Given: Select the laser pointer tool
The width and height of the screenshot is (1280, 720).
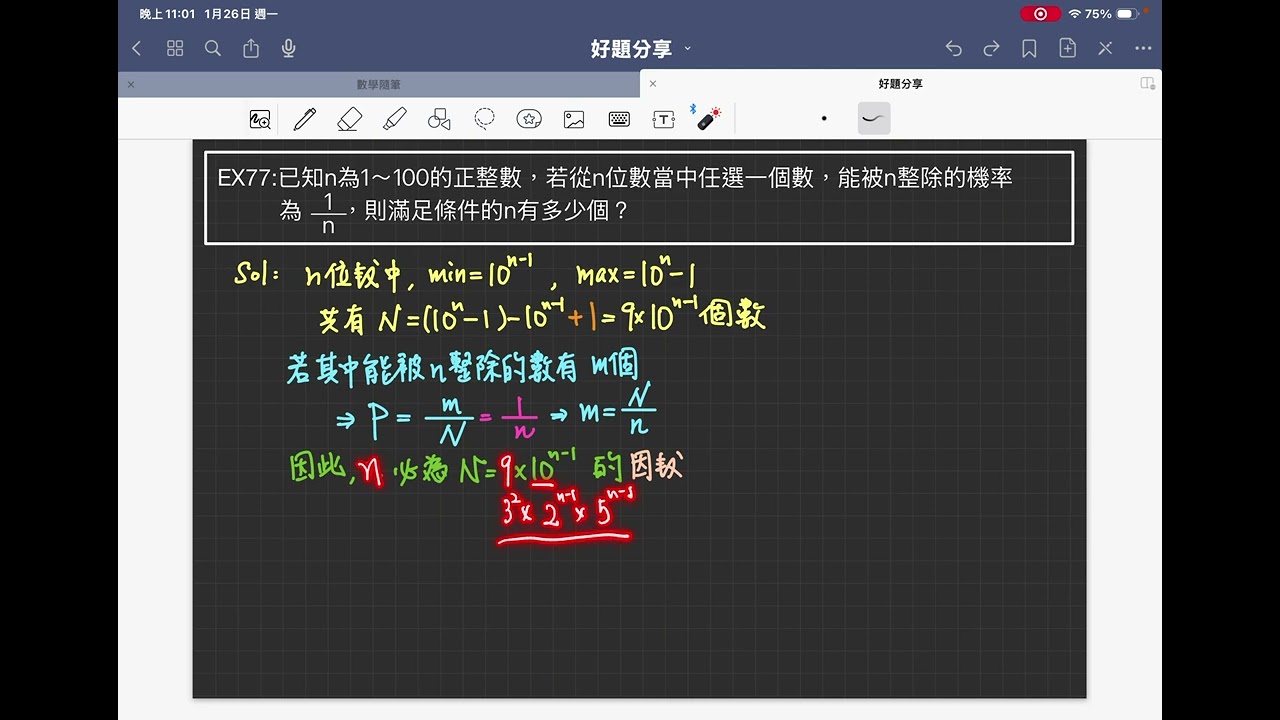Looking at the screenshot, I should pos(708,119).
